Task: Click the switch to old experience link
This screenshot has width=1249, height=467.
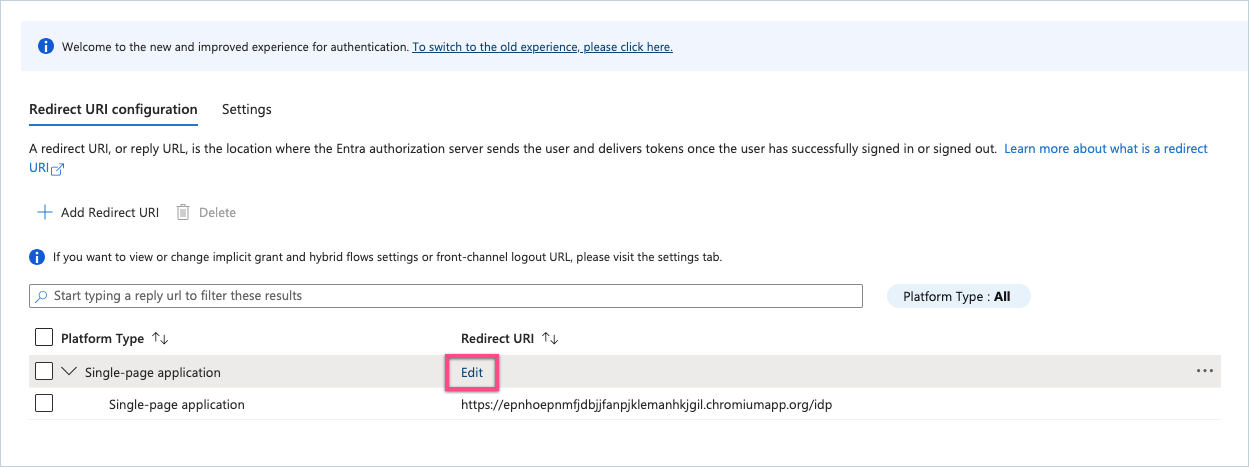Action: pos(542,47)
